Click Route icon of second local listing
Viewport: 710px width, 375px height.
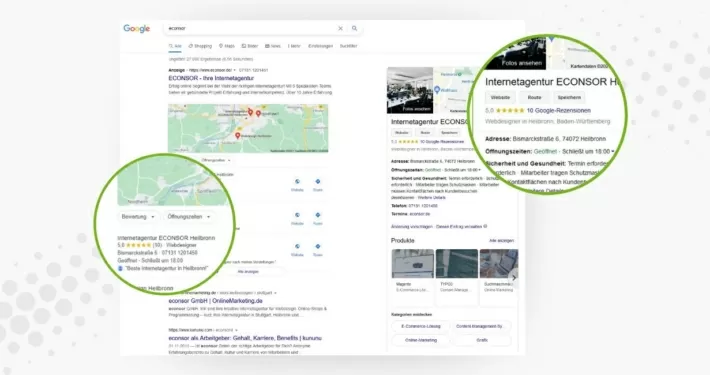318,215
